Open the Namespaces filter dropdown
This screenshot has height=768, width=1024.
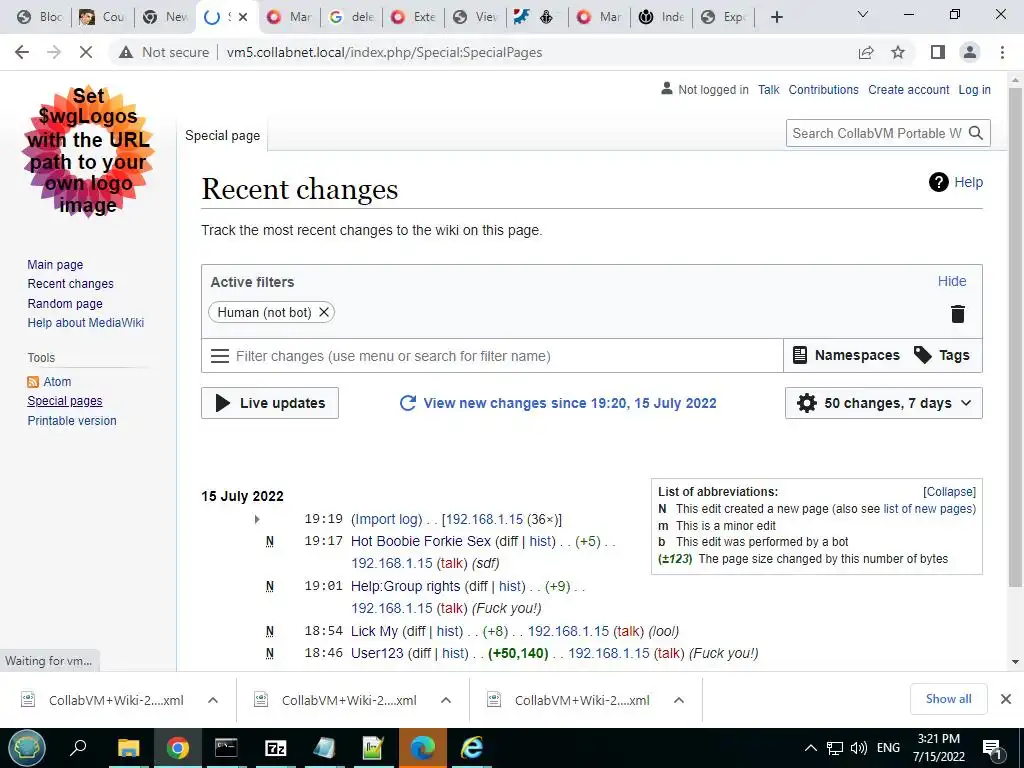(x=846, y=355)
